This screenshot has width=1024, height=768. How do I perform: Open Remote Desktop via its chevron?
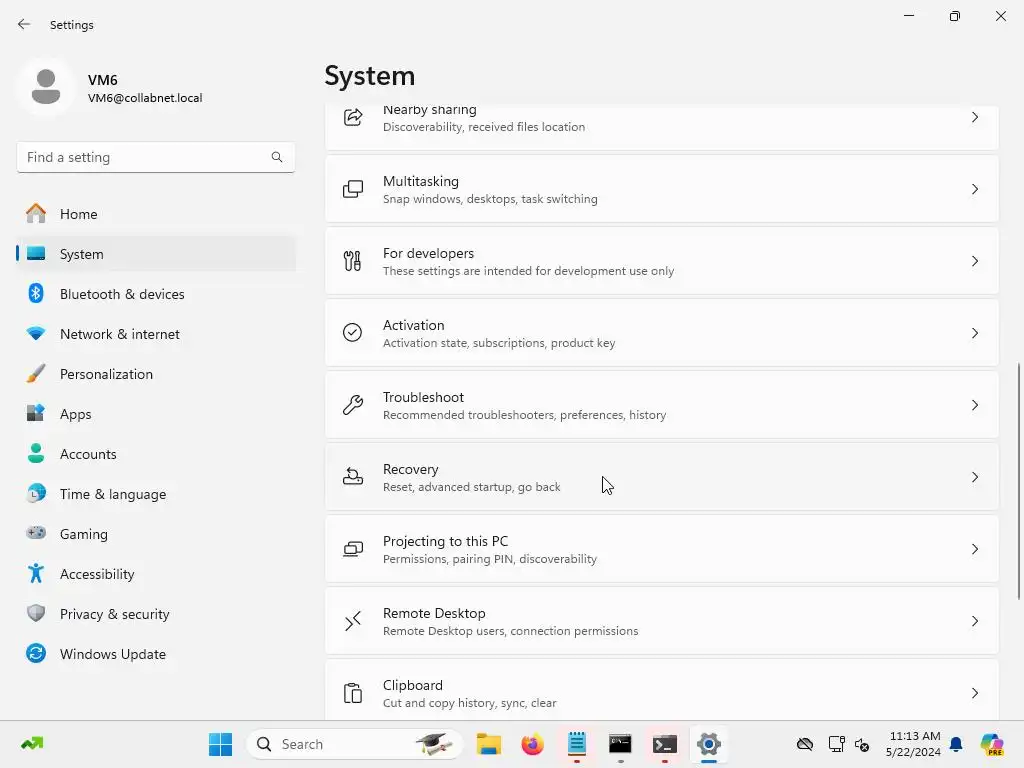point(974,621)
